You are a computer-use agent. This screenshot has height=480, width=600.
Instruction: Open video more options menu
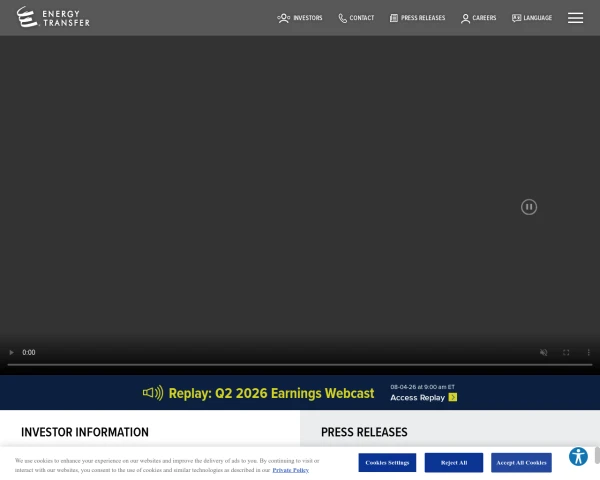(x=589, y=352)
